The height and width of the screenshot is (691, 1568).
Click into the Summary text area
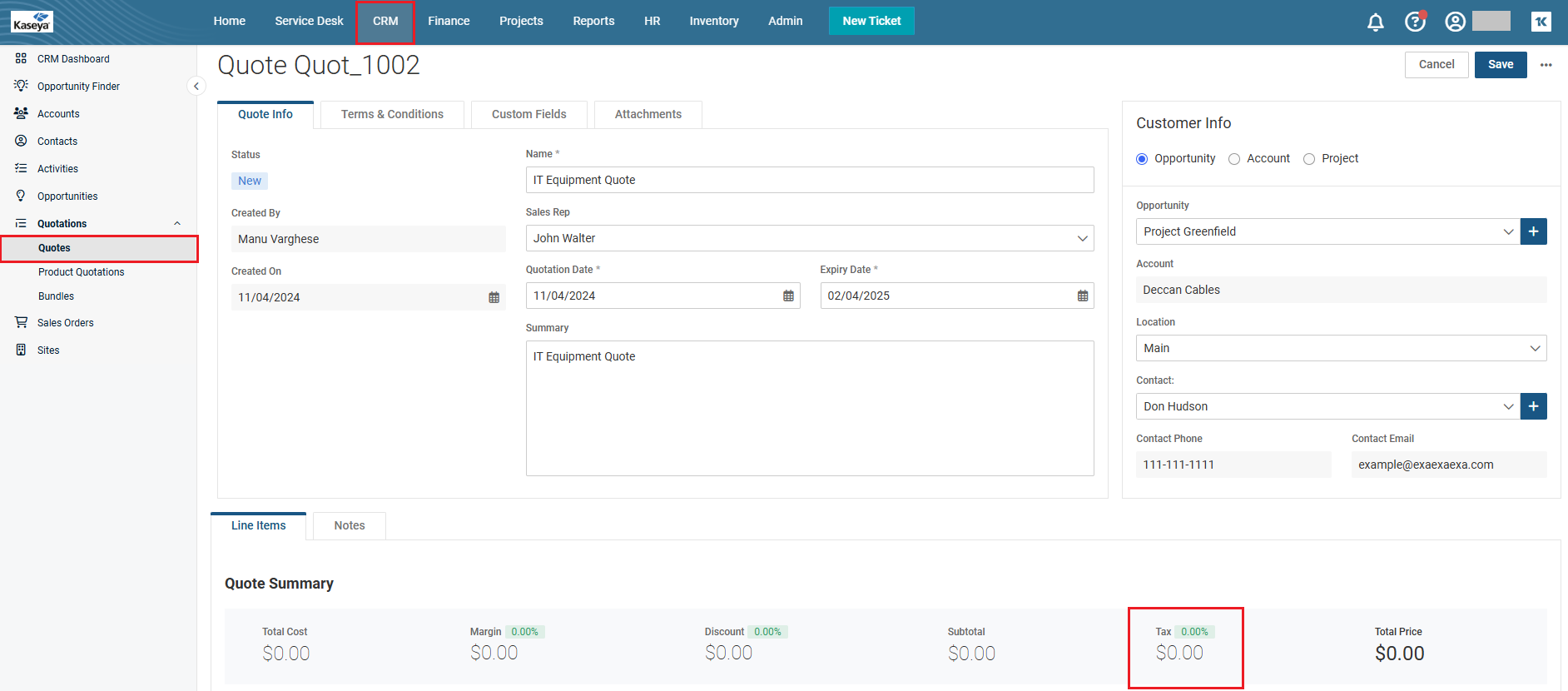click(x=809, y=408)
